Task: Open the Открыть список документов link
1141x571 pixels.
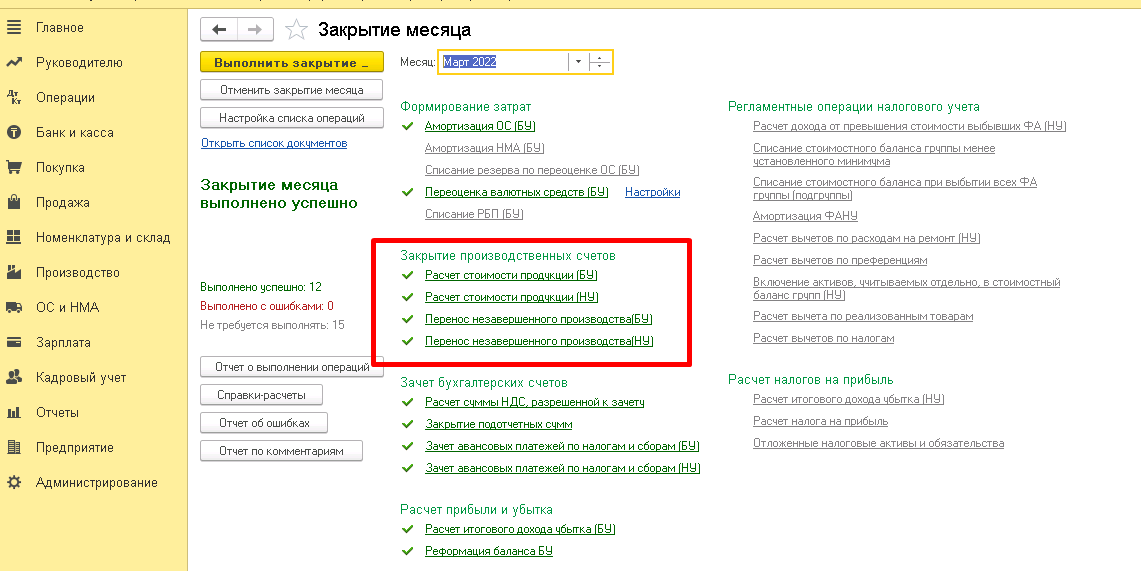Action: coord(274,144)
